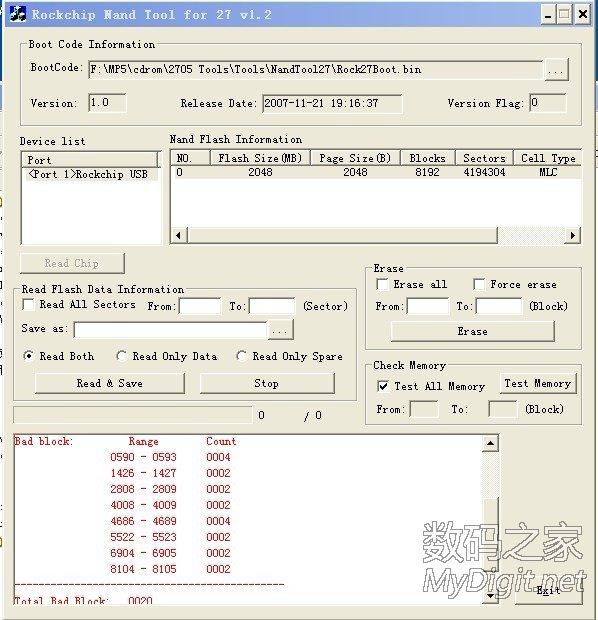Image resolution: width=598 pixels, height=620 pixels.
Task: Click the Rockchip Nand Tool title bar icon
Action: tap(17, 14)
